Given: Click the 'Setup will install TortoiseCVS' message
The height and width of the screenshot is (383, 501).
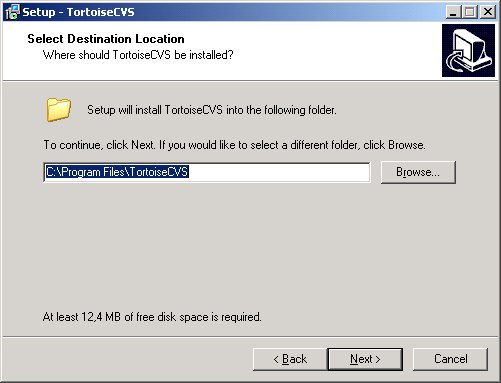Looking at the screenshot, I should pos(212,110).
